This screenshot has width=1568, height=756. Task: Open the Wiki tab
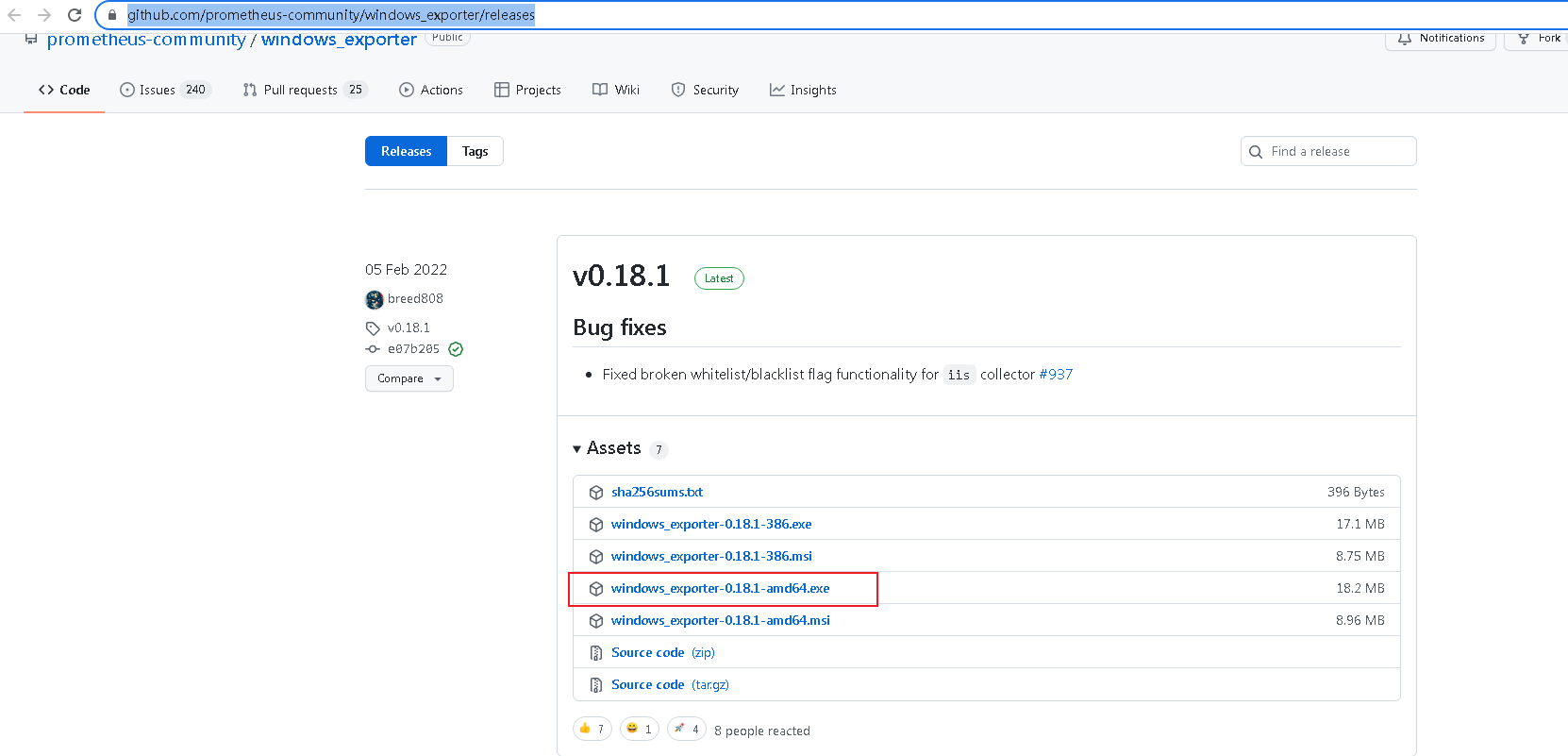coord(616,90)
